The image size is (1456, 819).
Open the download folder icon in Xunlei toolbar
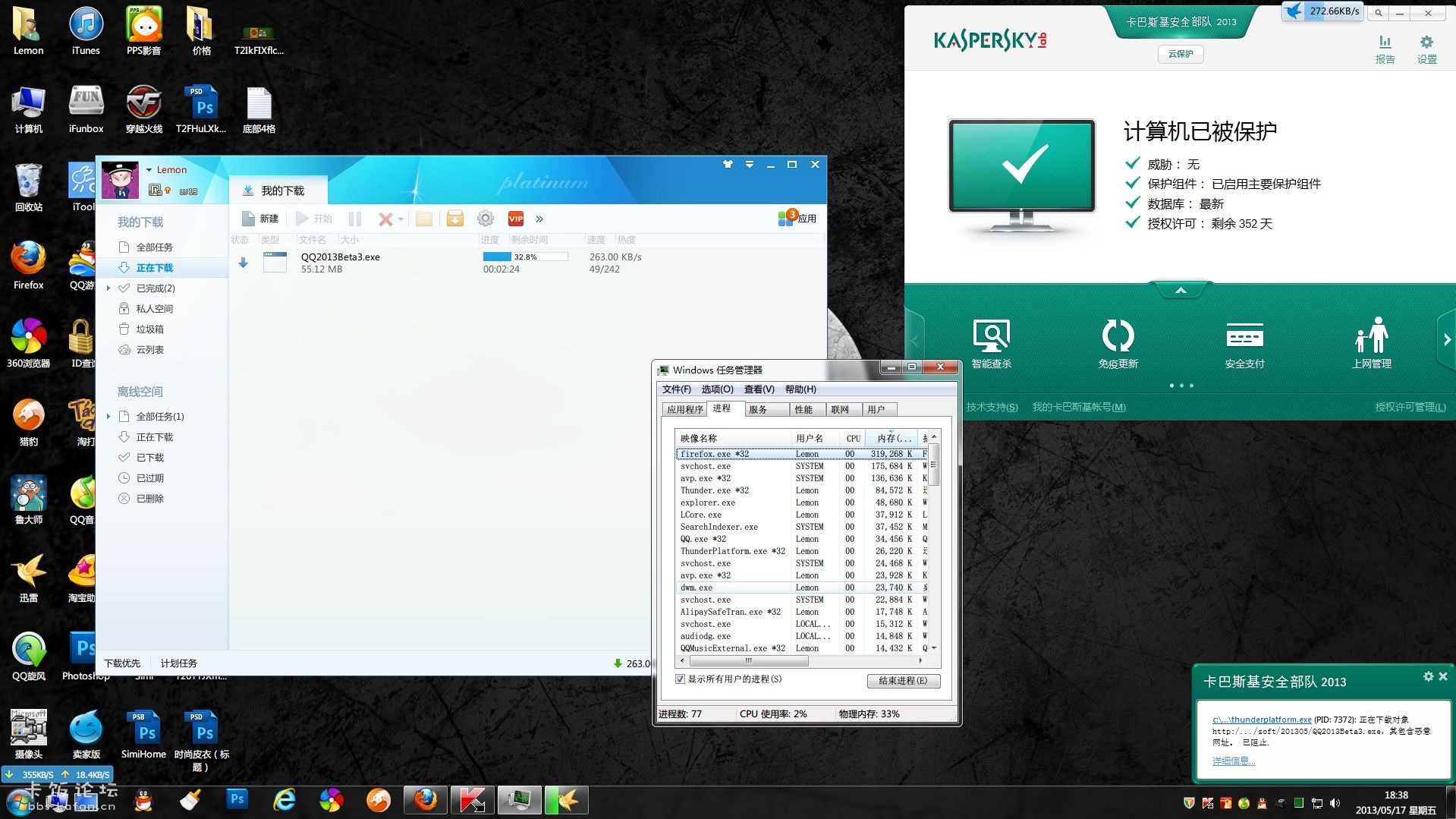(424, 219)
